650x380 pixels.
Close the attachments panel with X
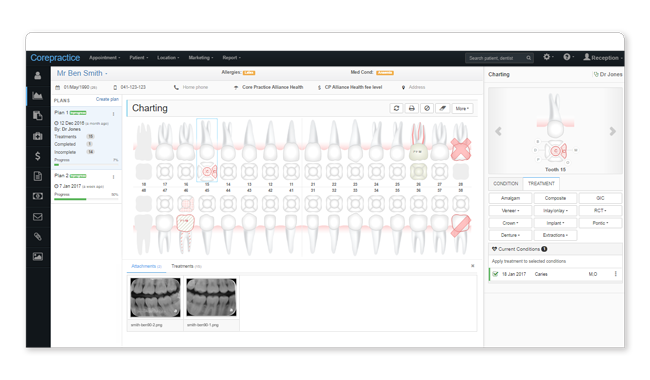473,266
